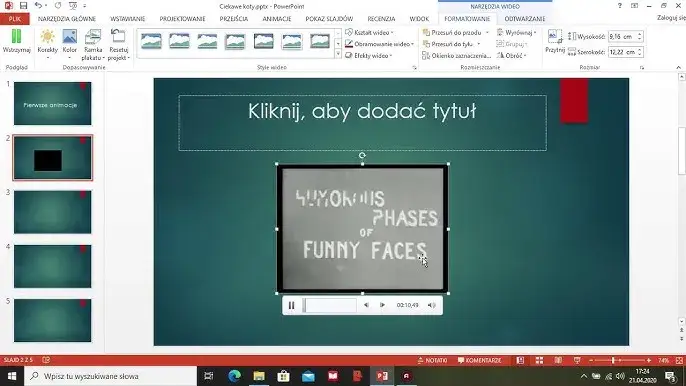Click fit slide to window icon
This screenshot has width=686, height=386.
(x=679, y=360)
